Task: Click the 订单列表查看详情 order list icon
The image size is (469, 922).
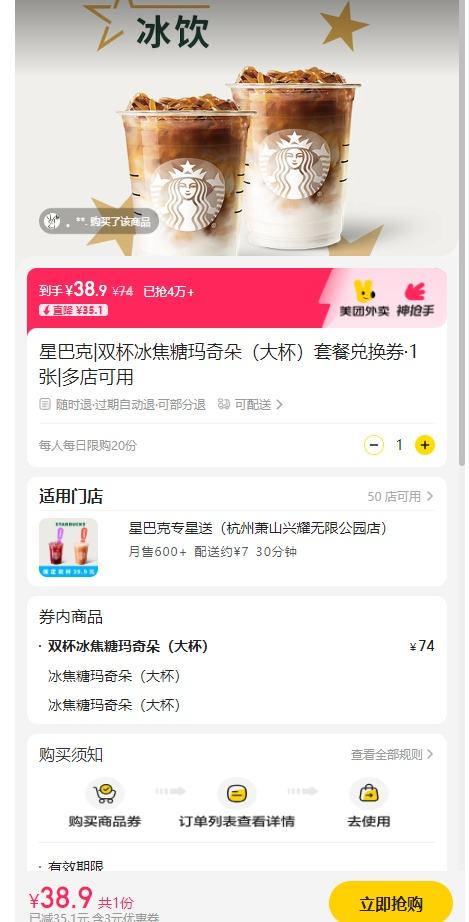Action: pos(236,793)
